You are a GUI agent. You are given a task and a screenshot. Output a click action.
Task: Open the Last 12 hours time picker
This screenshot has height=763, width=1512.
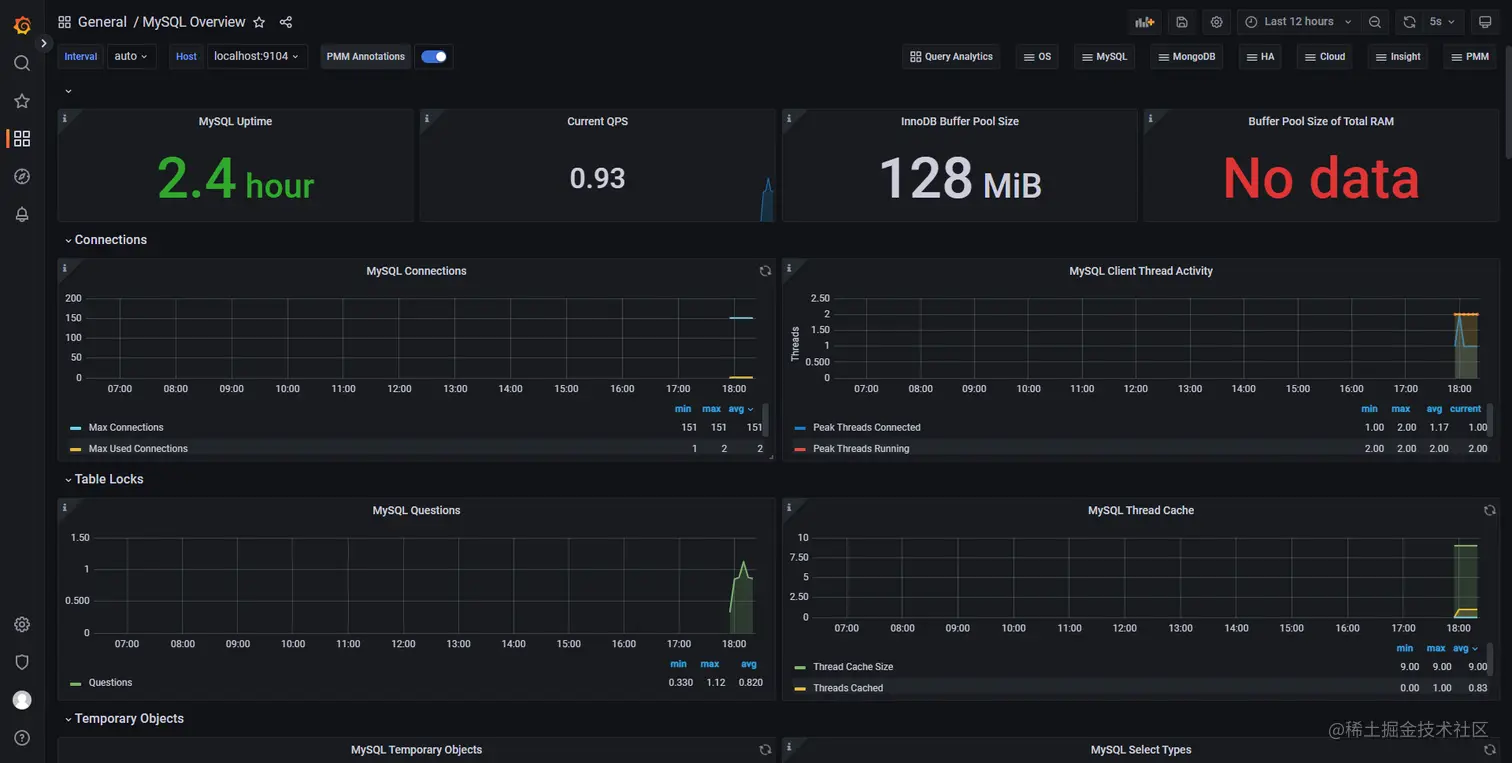pos(1298,22)
